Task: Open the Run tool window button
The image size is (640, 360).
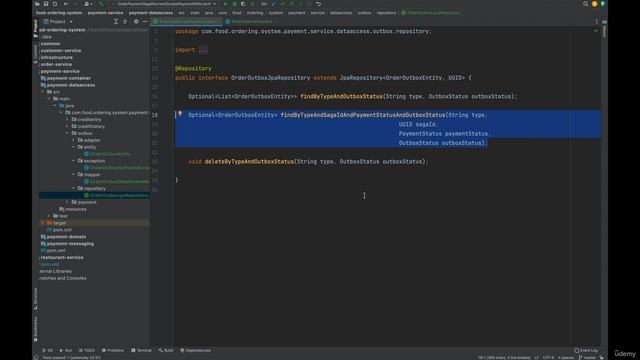Action: click(66, 350)
